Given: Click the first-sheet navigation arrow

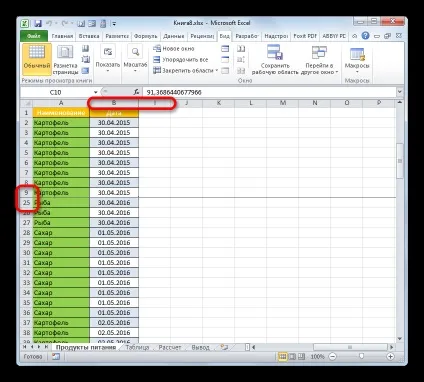Looking at the screenshot, I should tap(24, 347).
